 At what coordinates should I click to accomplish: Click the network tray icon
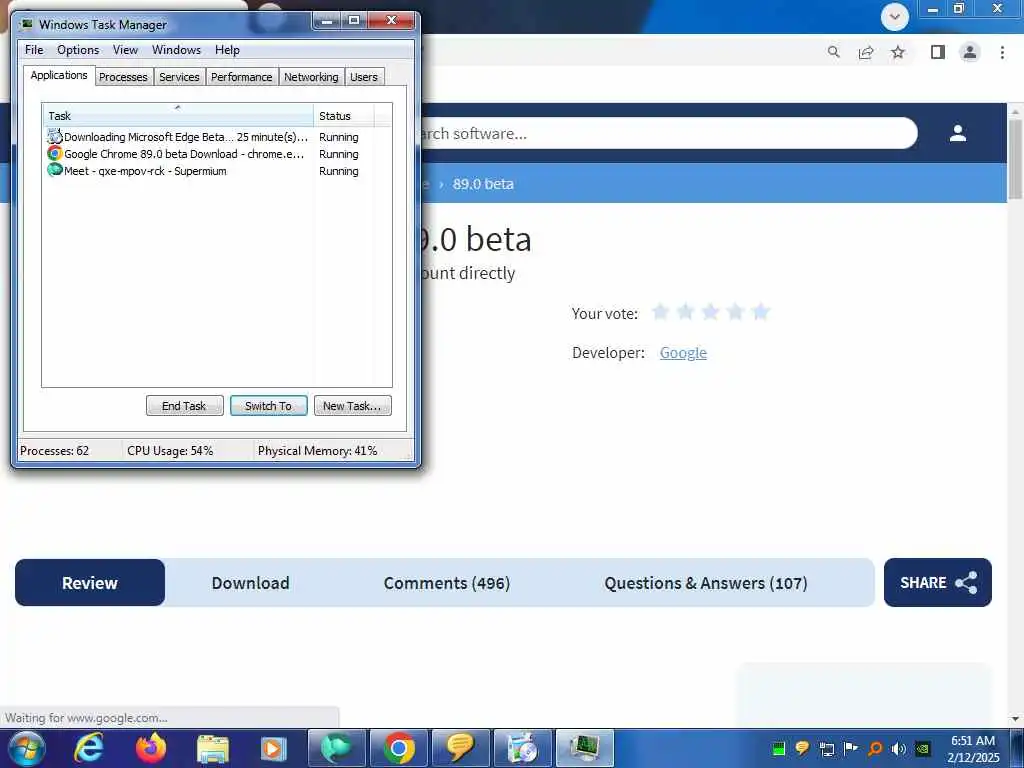(x=827, y=749)
